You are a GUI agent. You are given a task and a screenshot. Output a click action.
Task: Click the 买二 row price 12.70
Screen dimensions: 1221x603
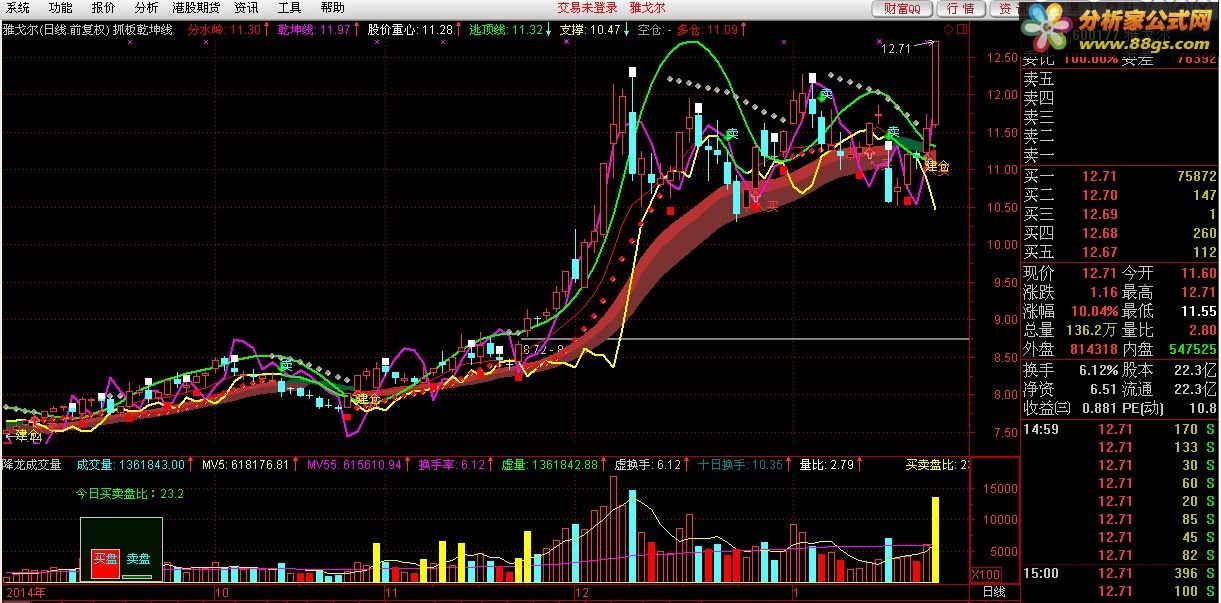pos(1100,196)
